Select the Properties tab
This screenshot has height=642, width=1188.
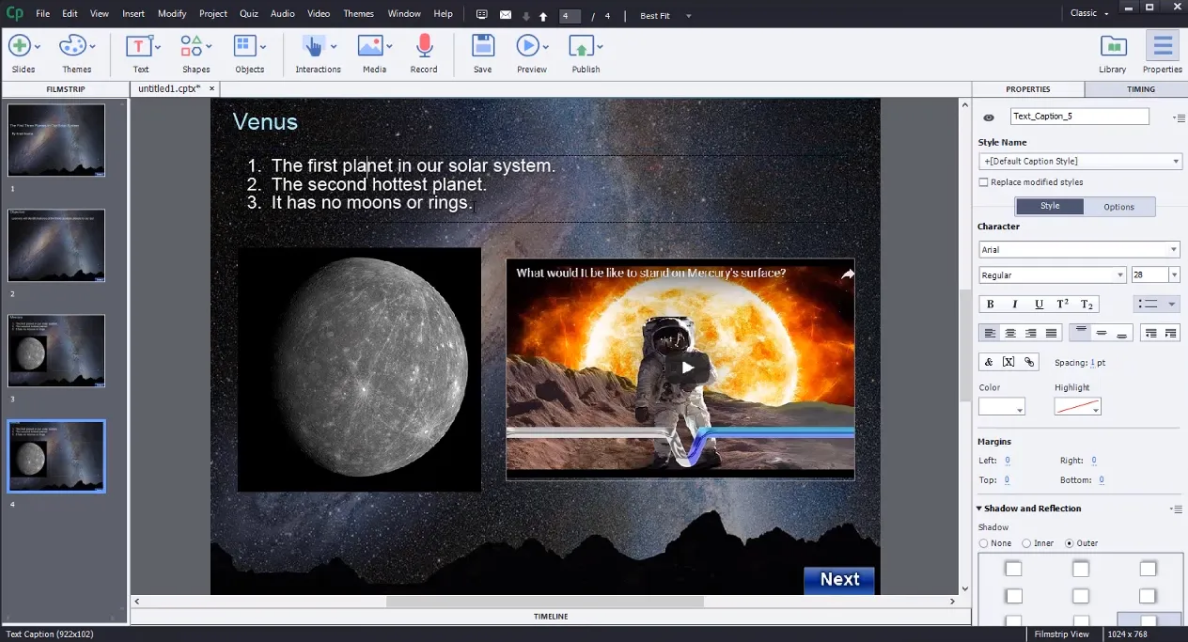coord(1028,89)
